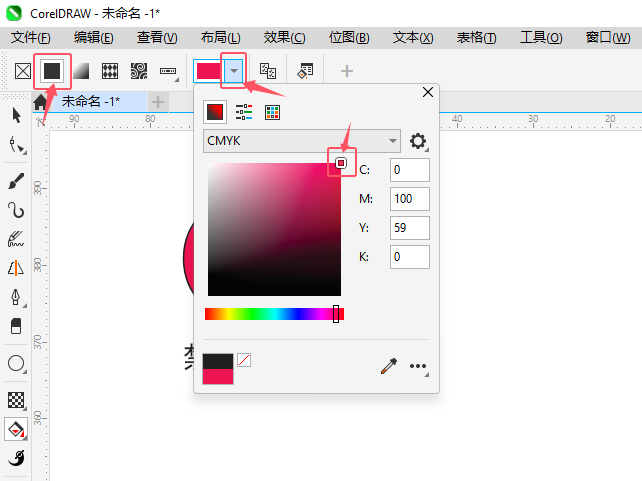Click the plus button on property bar

347,71
